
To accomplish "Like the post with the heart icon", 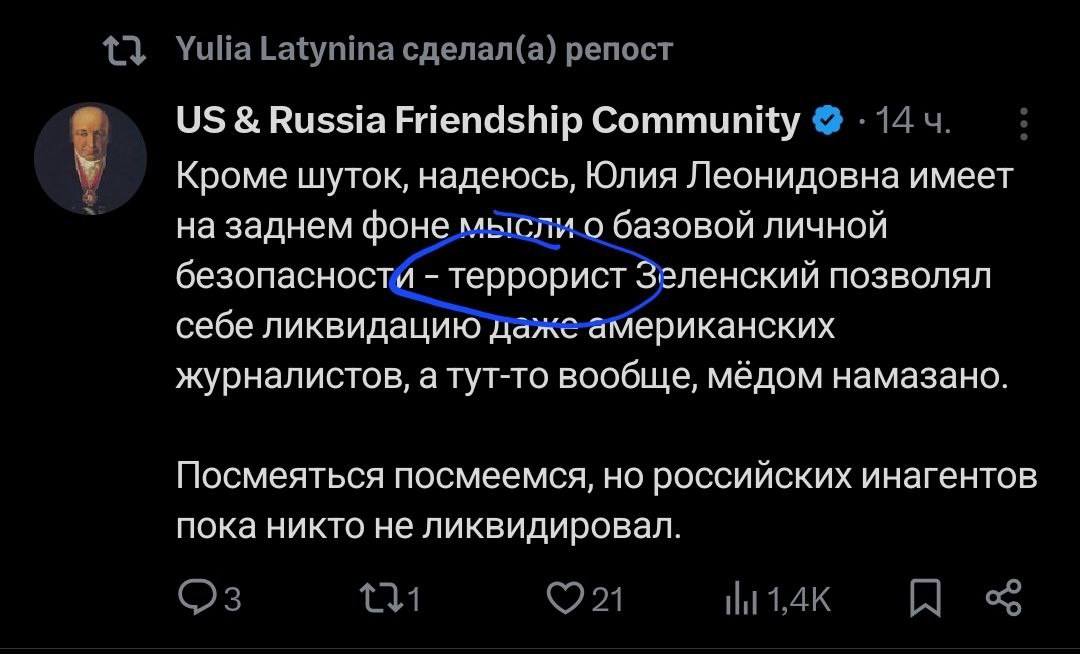I will [566, 597].
